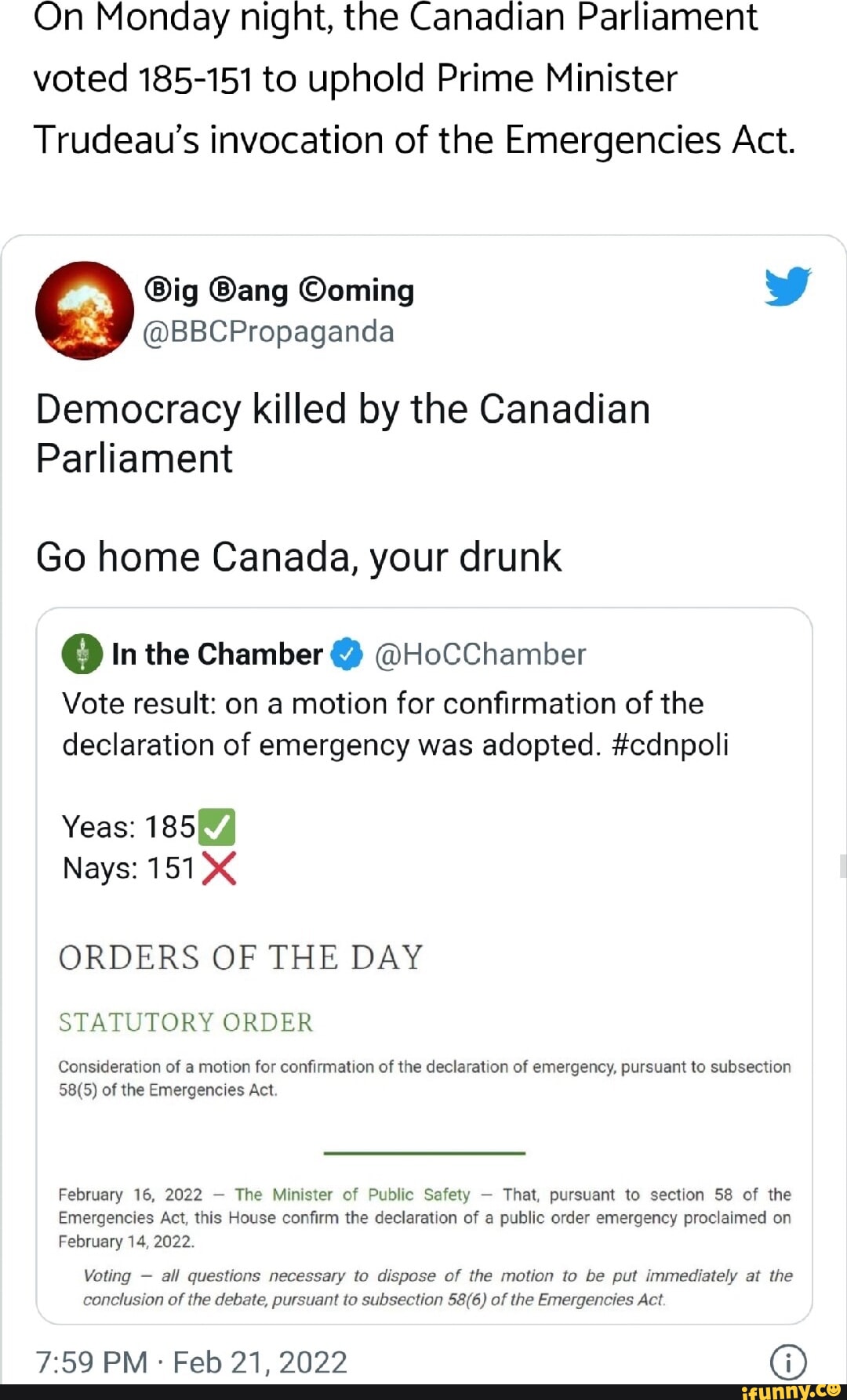Open the @HoCChamber handle
The image size is (847, 1400).
pos(480,655)
